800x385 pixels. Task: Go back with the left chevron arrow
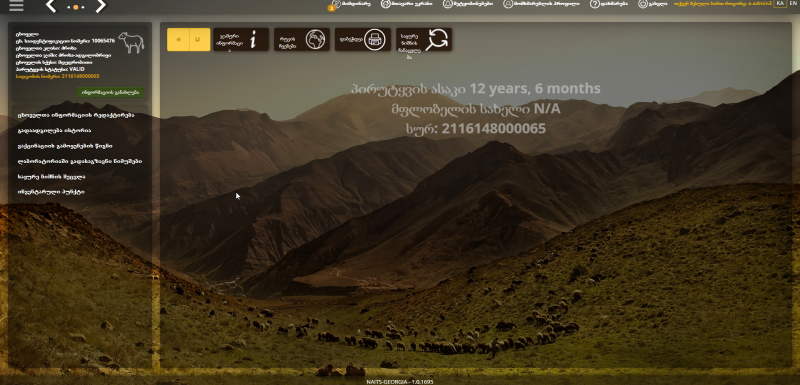coord(51,6)
